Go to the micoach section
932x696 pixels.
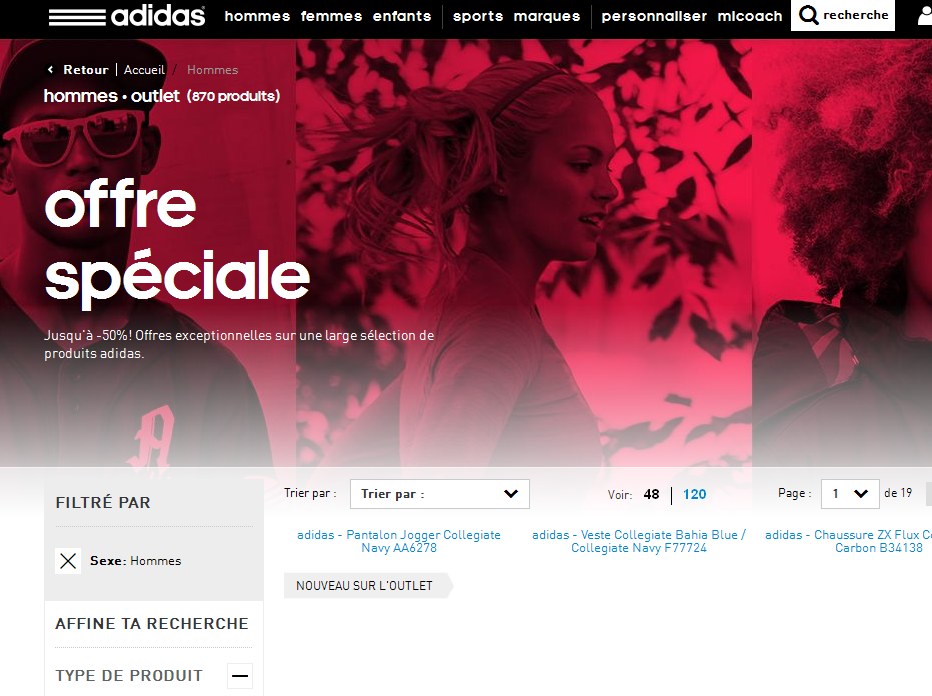[x=750, y=16]
